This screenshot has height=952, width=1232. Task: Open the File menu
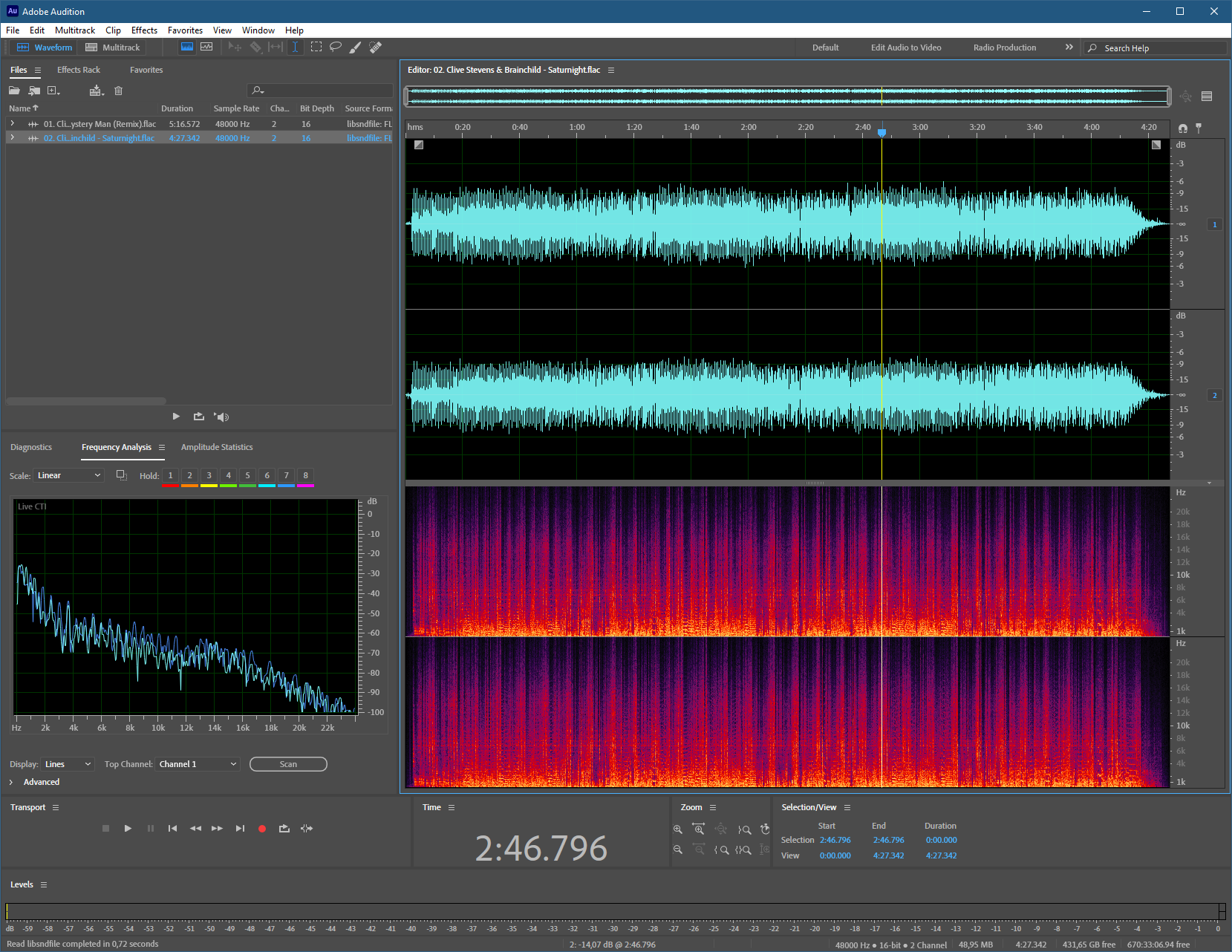13,30
